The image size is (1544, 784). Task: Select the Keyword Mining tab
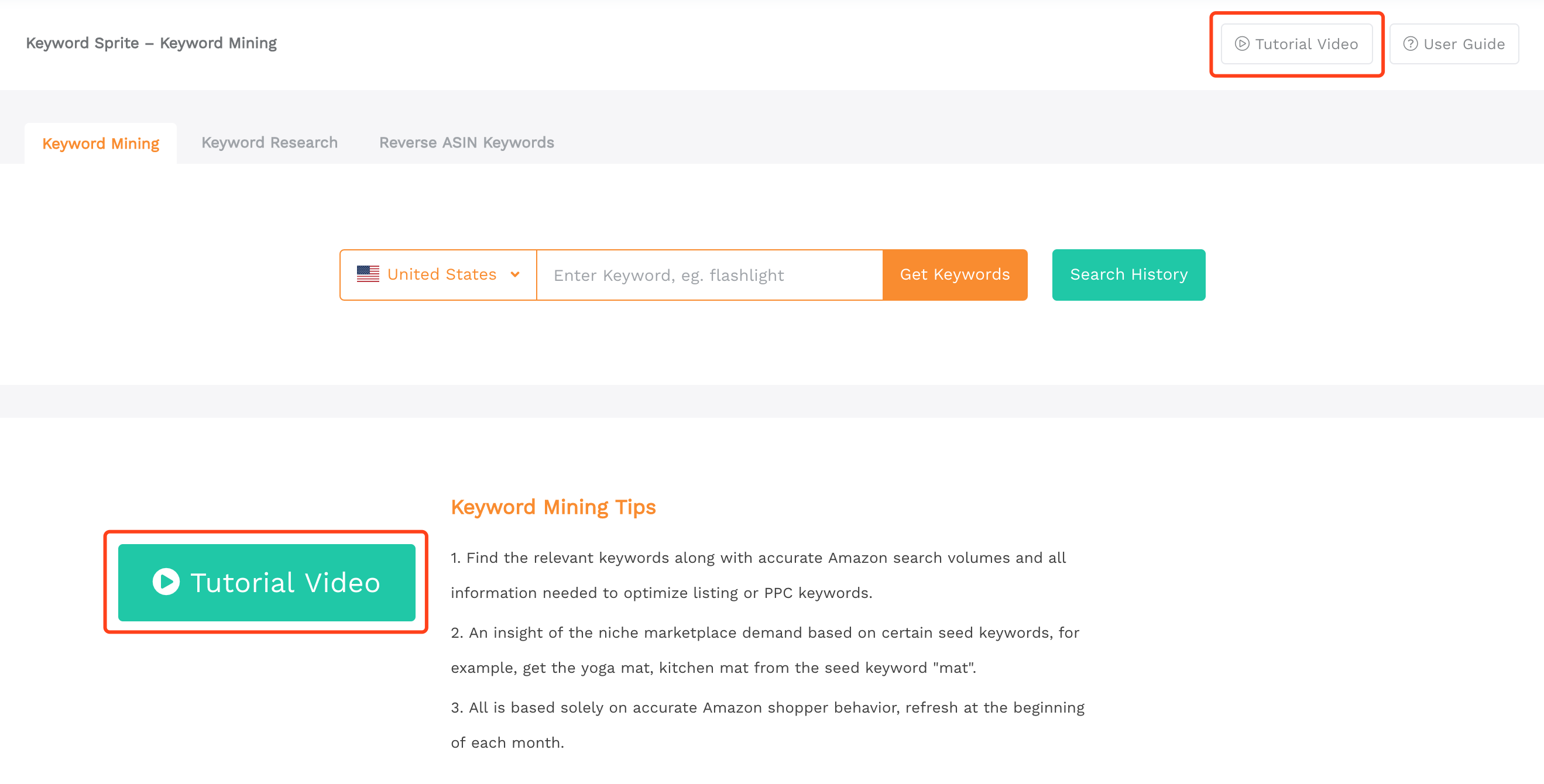(101, 144)
